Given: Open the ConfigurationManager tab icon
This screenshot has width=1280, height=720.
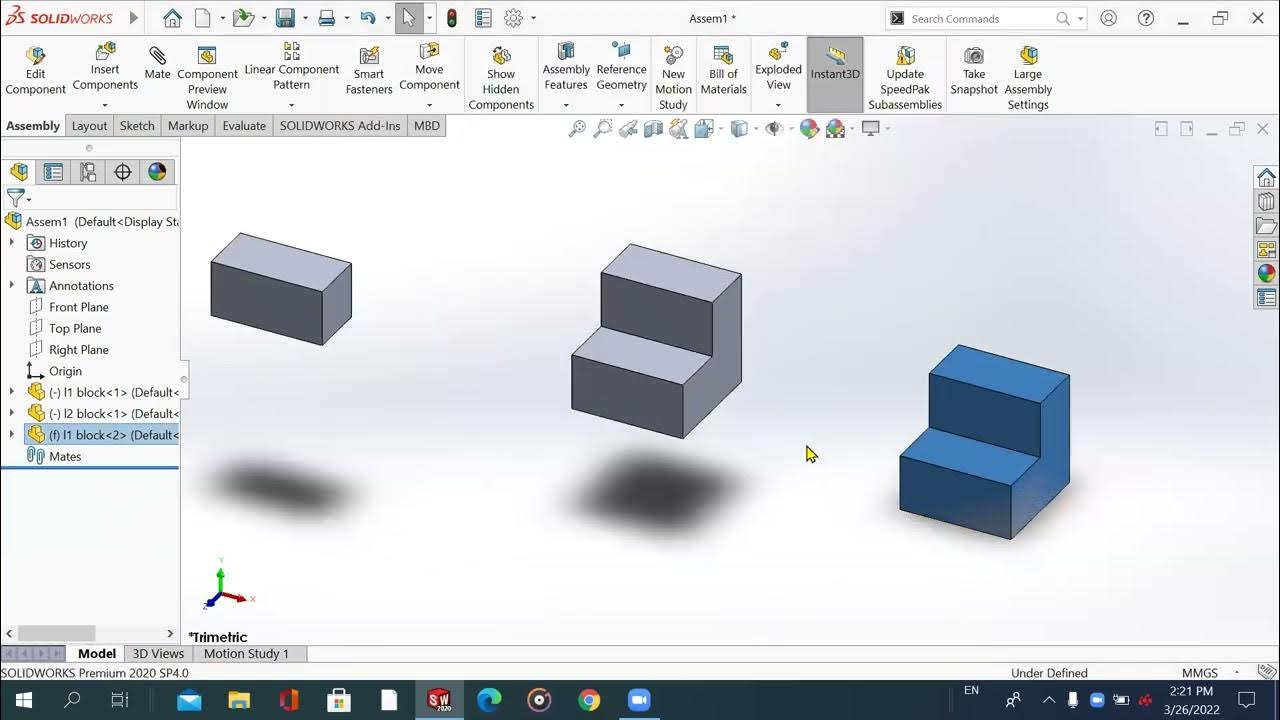Looking at the screenshot, I should (88, 172).
